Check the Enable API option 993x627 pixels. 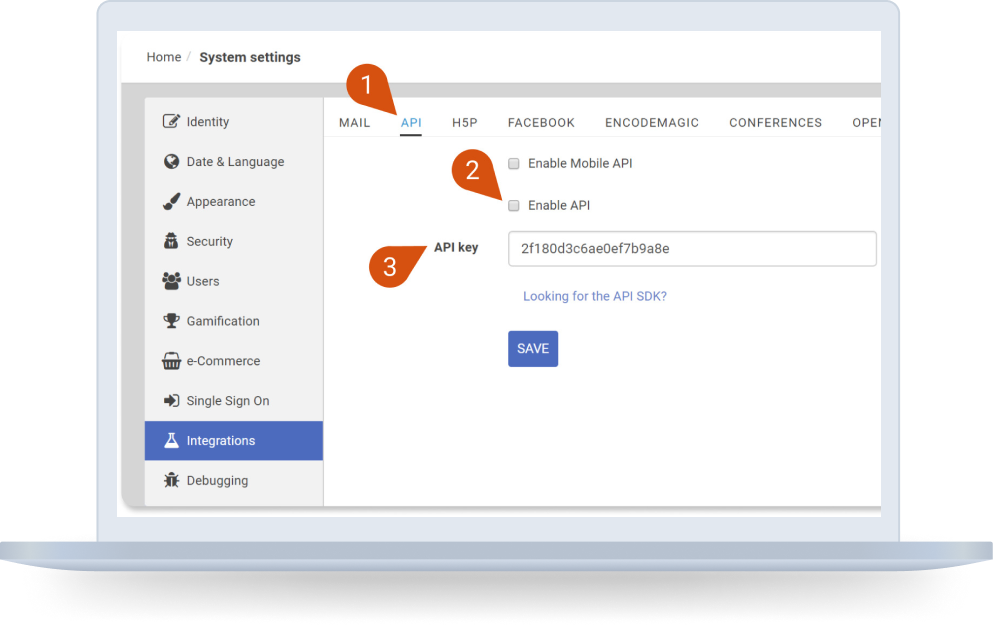pyautogui.click(x=514, y=205)
